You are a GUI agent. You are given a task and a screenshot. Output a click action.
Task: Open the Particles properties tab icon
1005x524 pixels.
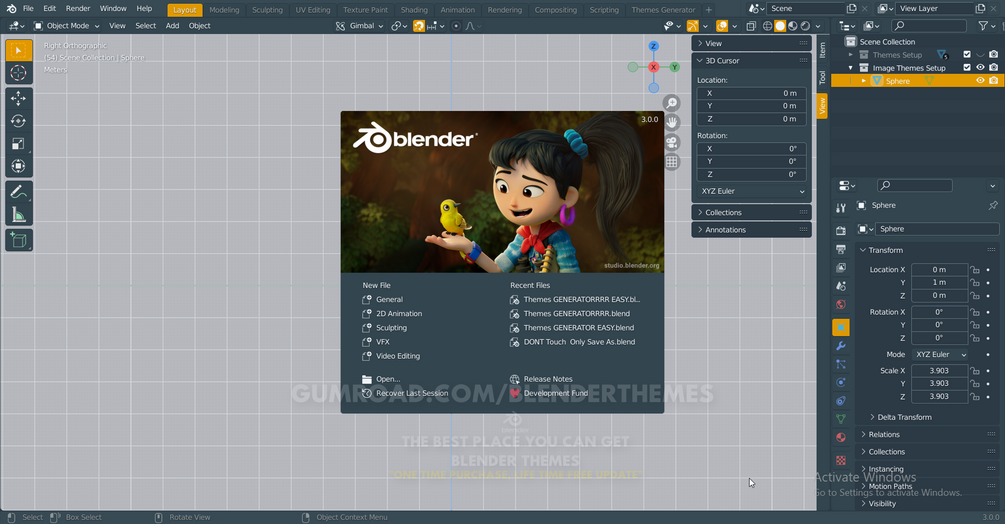841,364
